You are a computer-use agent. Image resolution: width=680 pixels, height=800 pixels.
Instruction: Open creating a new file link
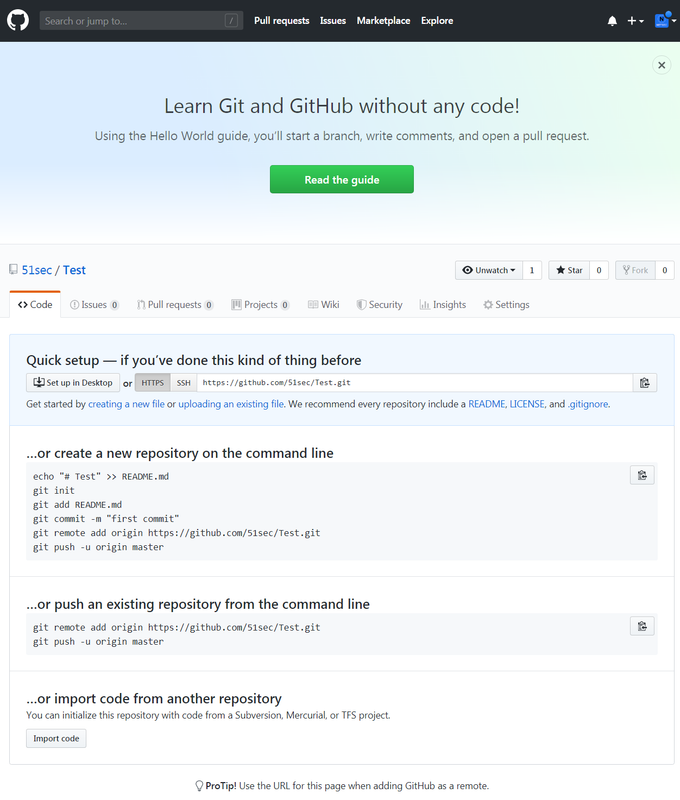click(126, 404)
